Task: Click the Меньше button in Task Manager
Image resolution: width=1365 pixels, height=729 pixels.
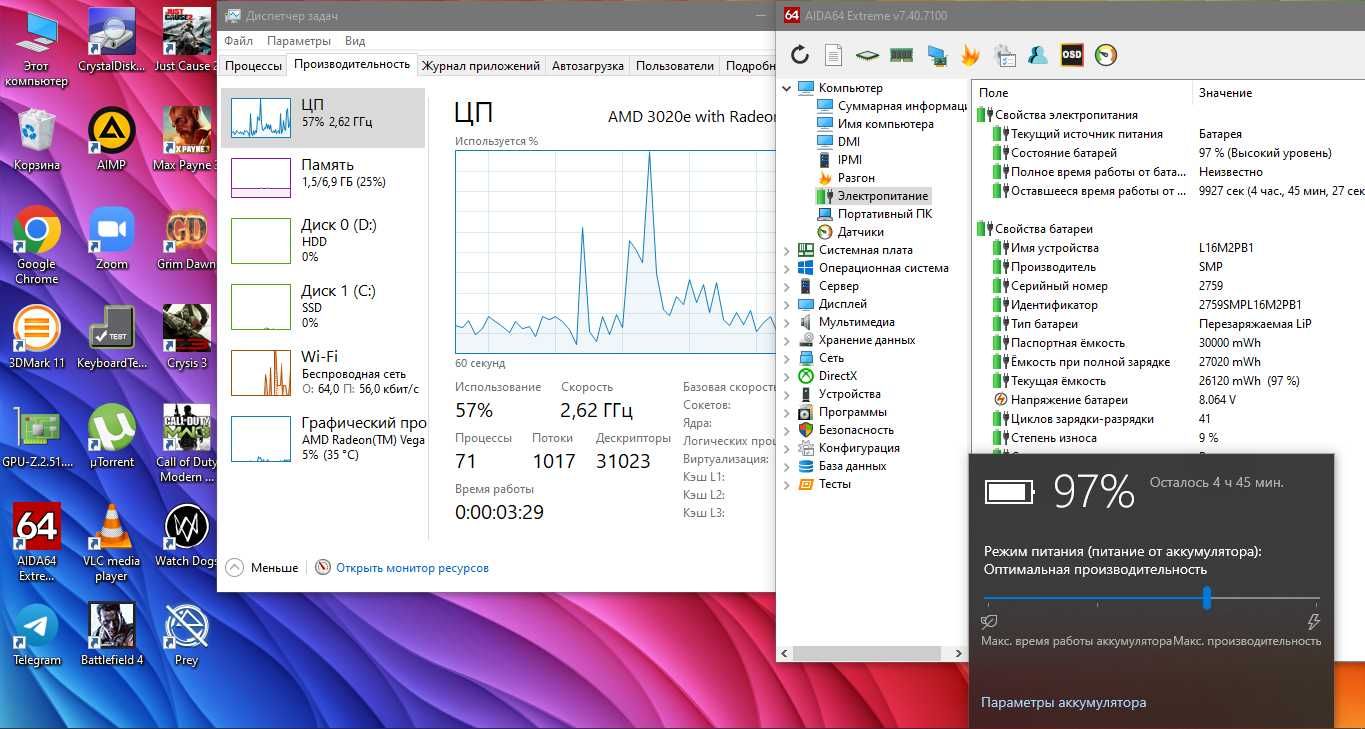Action: click(x=262, y=567)
